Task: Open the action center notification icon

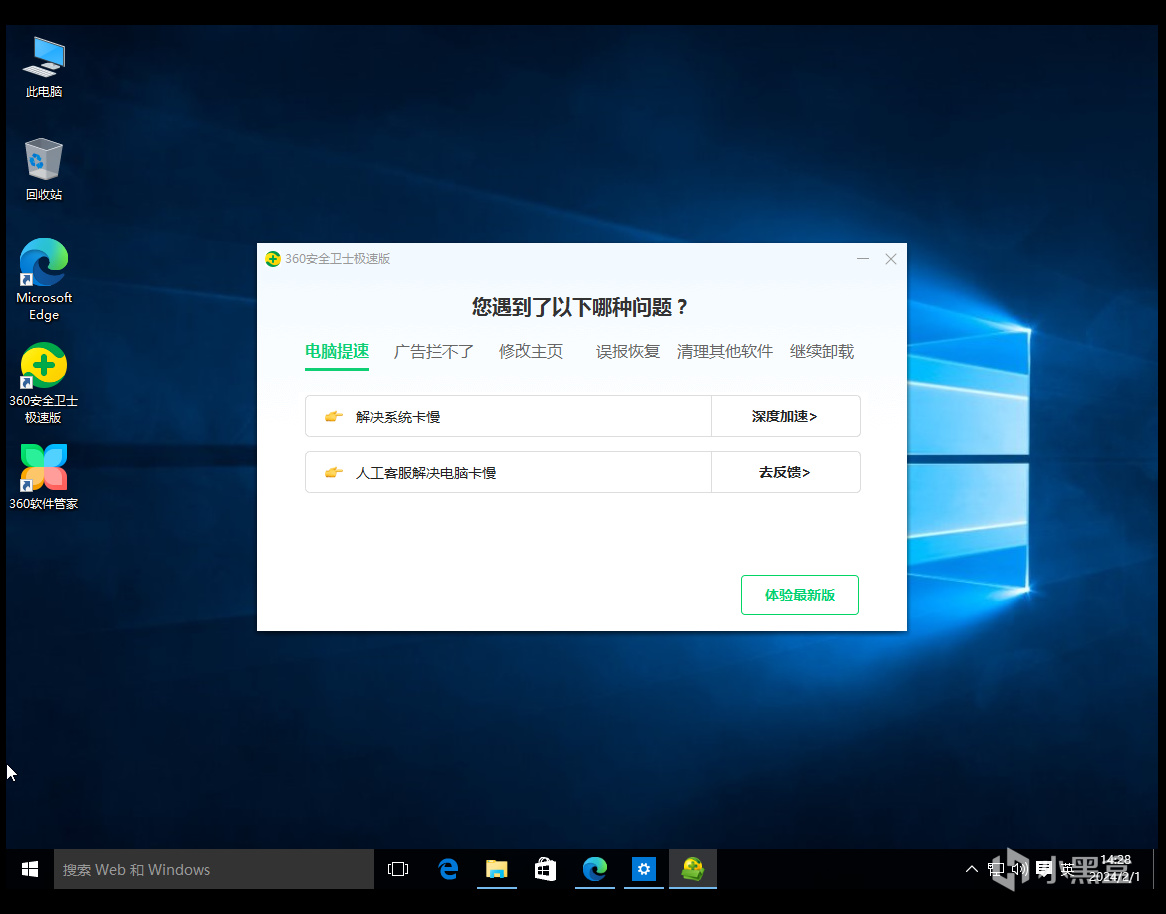Action: (1044, 869)
